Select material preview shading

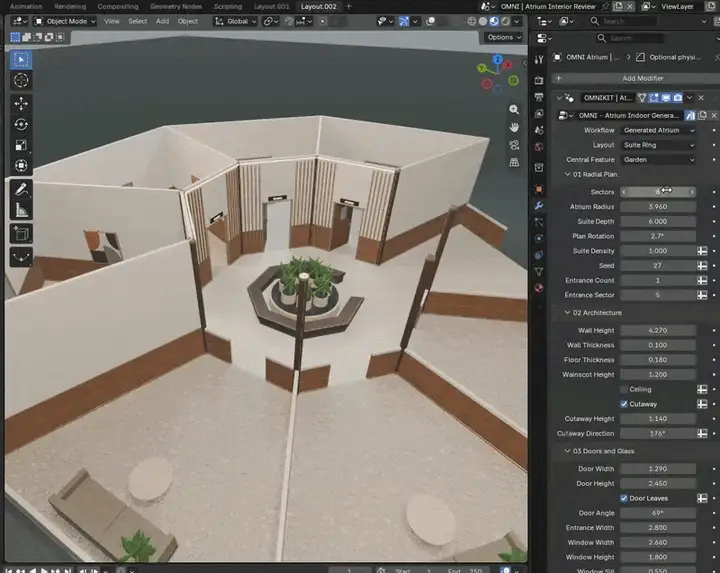click(494, 21)
